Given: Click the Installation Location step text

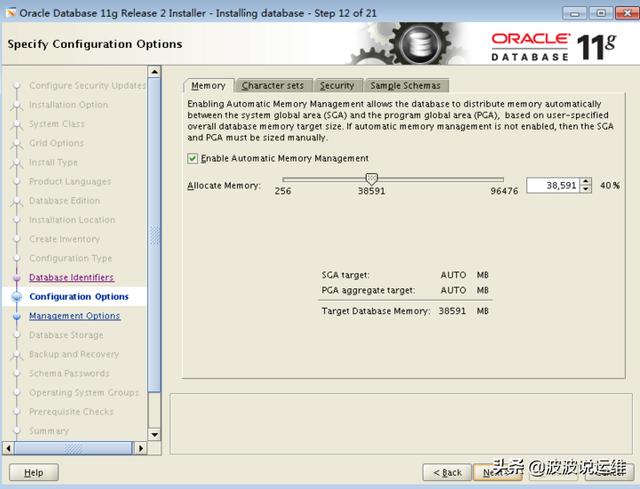Looking at the screenshot, I should tap(72, 220).
